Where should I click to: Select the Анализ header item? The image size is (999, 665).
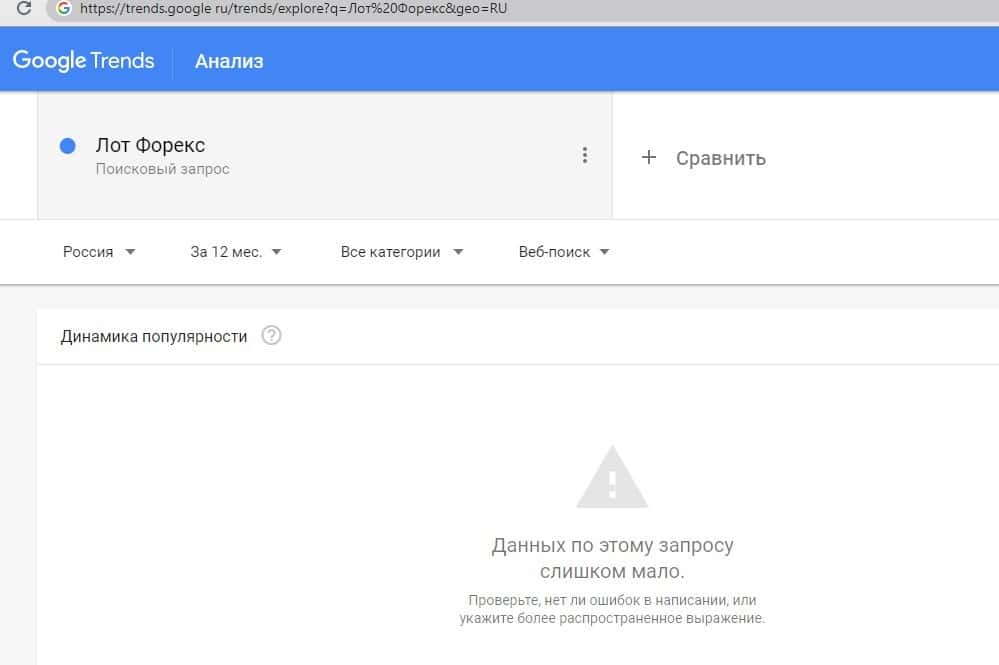point(229,61)
